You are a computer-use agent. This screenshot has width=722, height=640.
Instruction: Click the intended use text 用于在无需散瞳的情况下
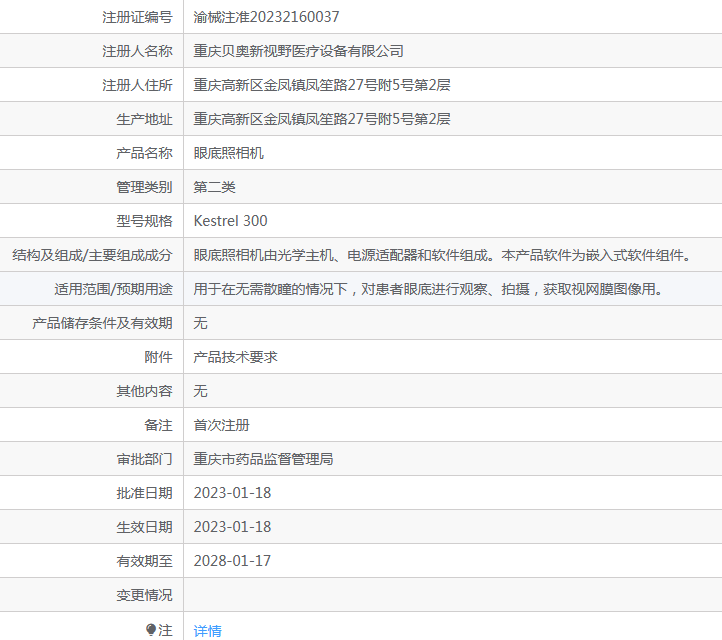(x=428, y=289)
